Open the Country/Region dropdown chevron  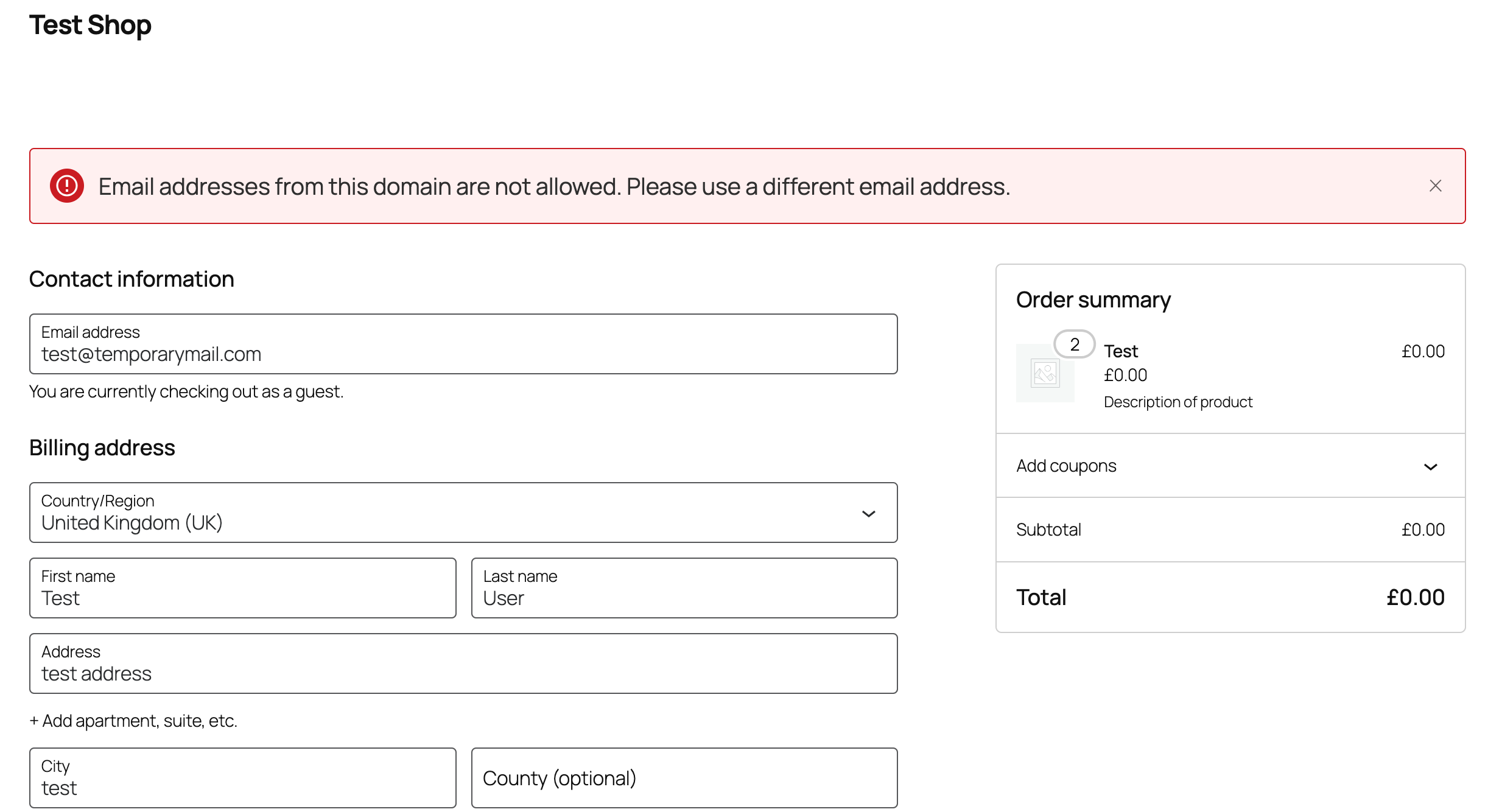pyautogui.click(x=870, y=513)
